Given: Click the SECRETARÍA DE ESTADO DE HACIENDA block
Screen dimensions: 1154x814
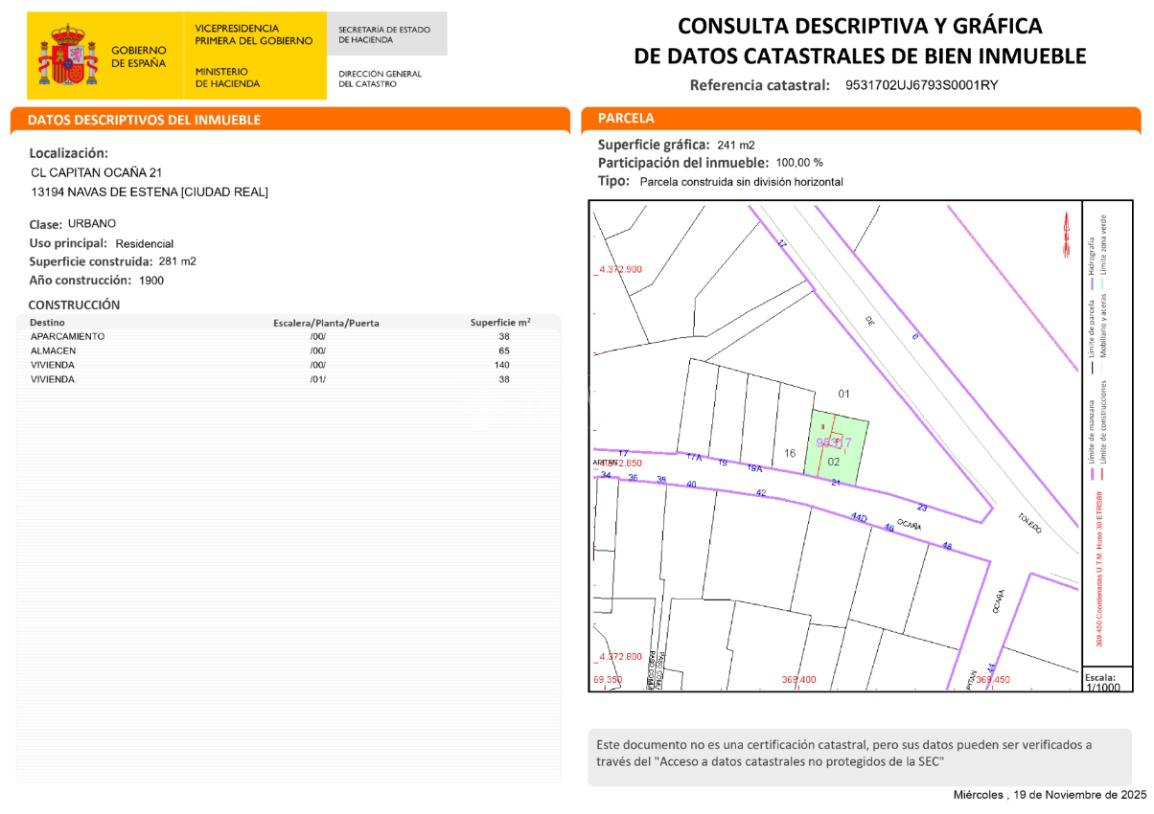Looking at the screenshot, I should [x=386, y=33].
